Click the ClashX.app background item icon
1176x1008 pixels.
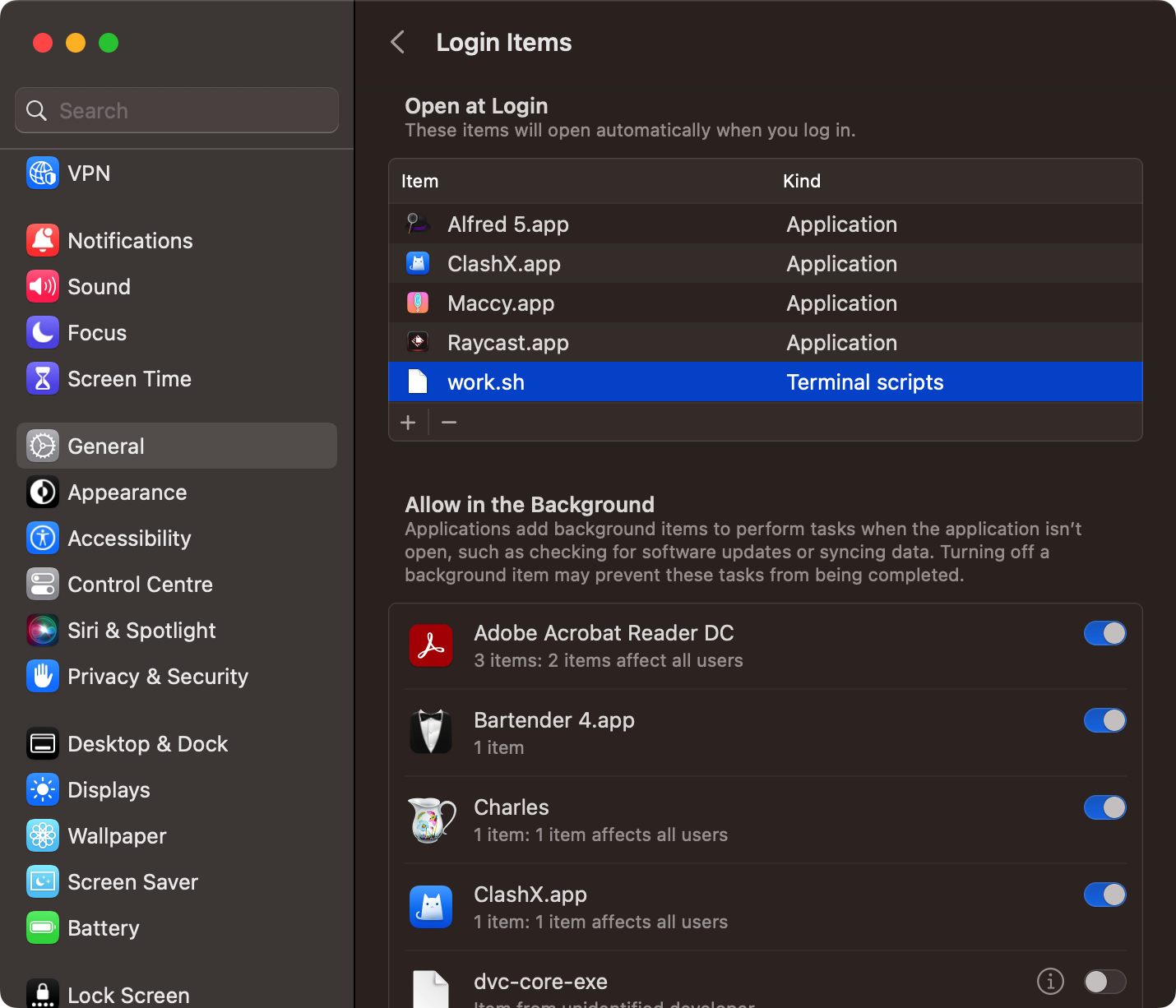coord(431,907)
